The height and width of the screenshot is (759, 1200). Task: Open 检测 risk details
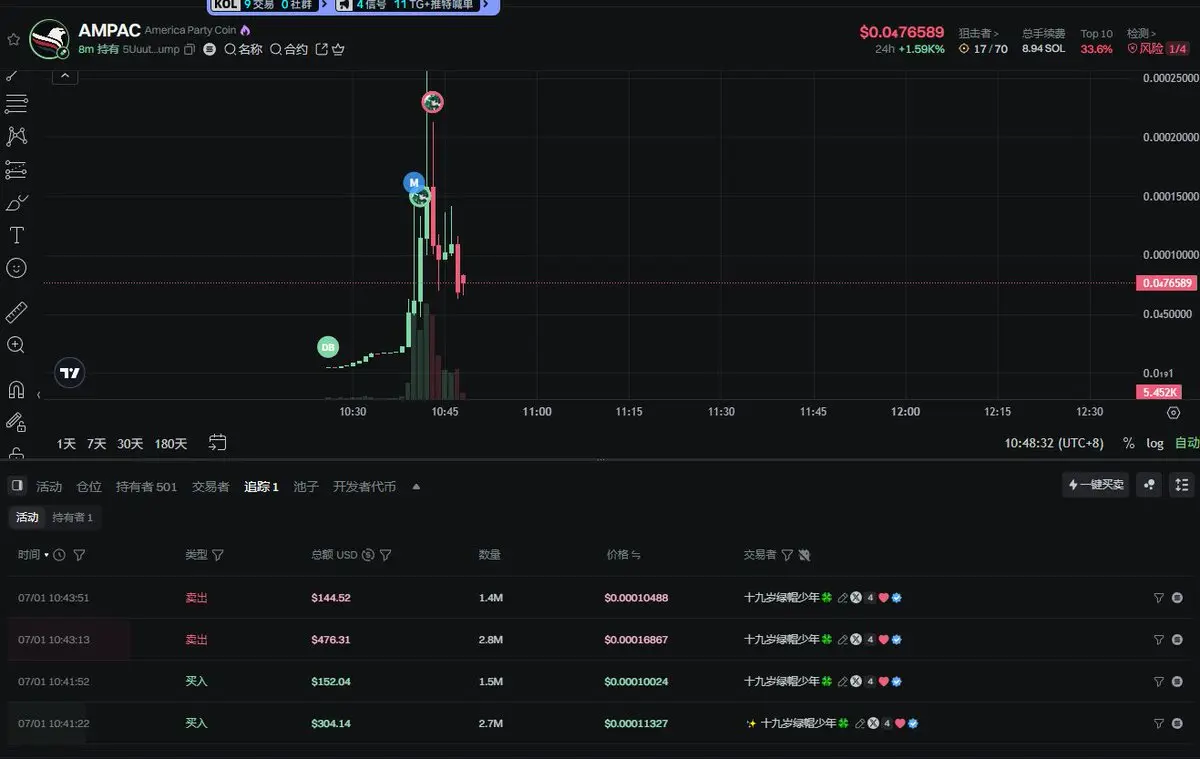pyautogui.click(x=1141, y=33)
